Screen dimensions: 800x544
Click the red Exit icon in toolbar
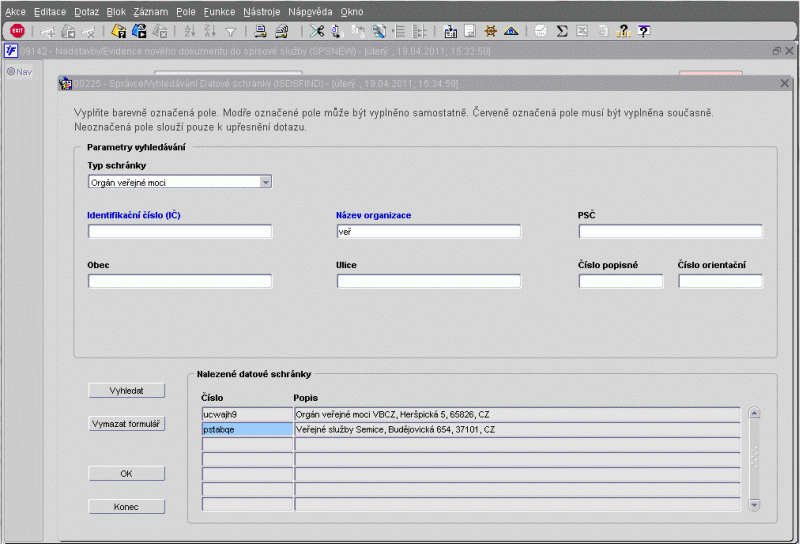click(17, 31)
